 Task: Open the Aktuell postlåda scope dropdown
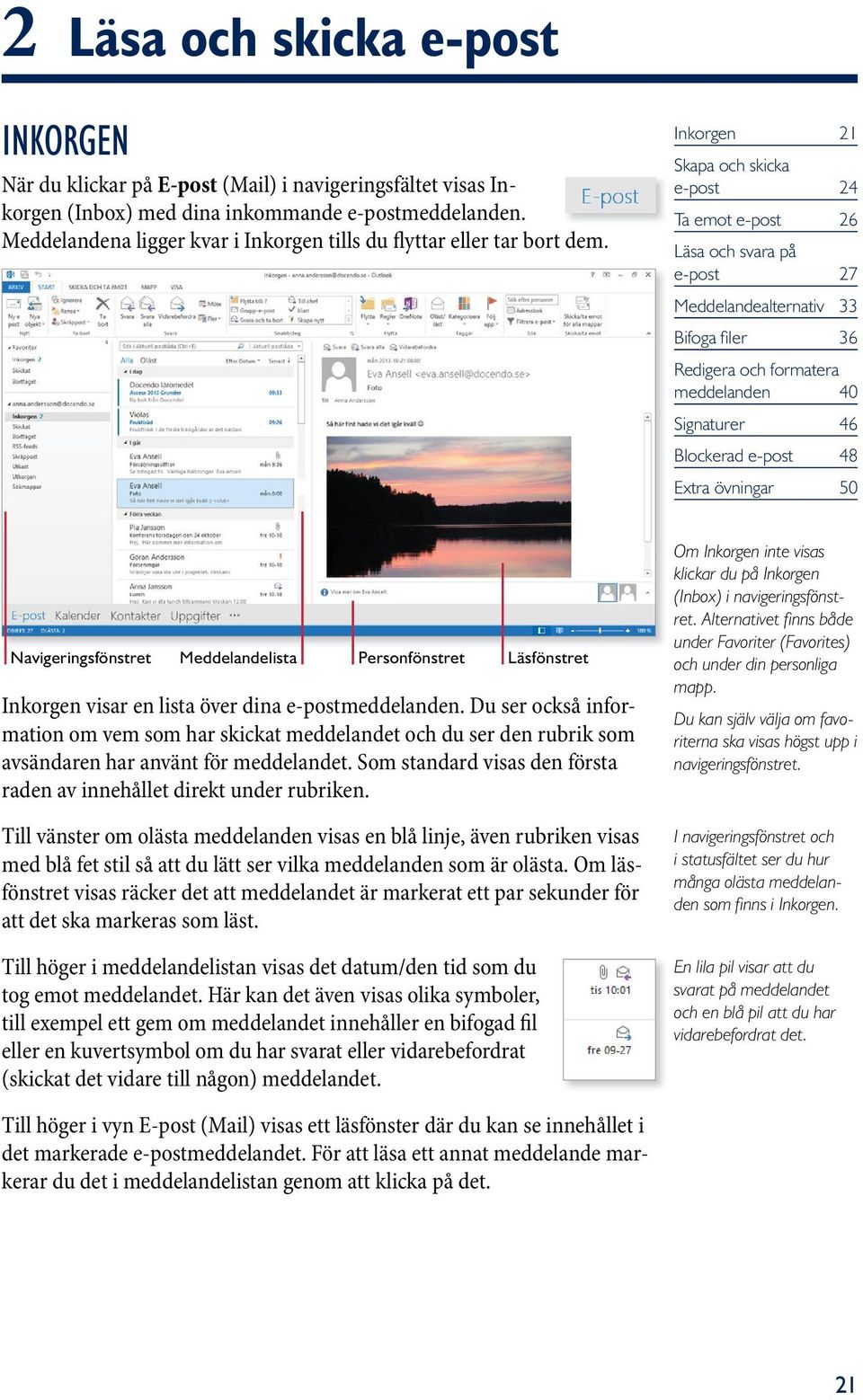pos(275,346)
